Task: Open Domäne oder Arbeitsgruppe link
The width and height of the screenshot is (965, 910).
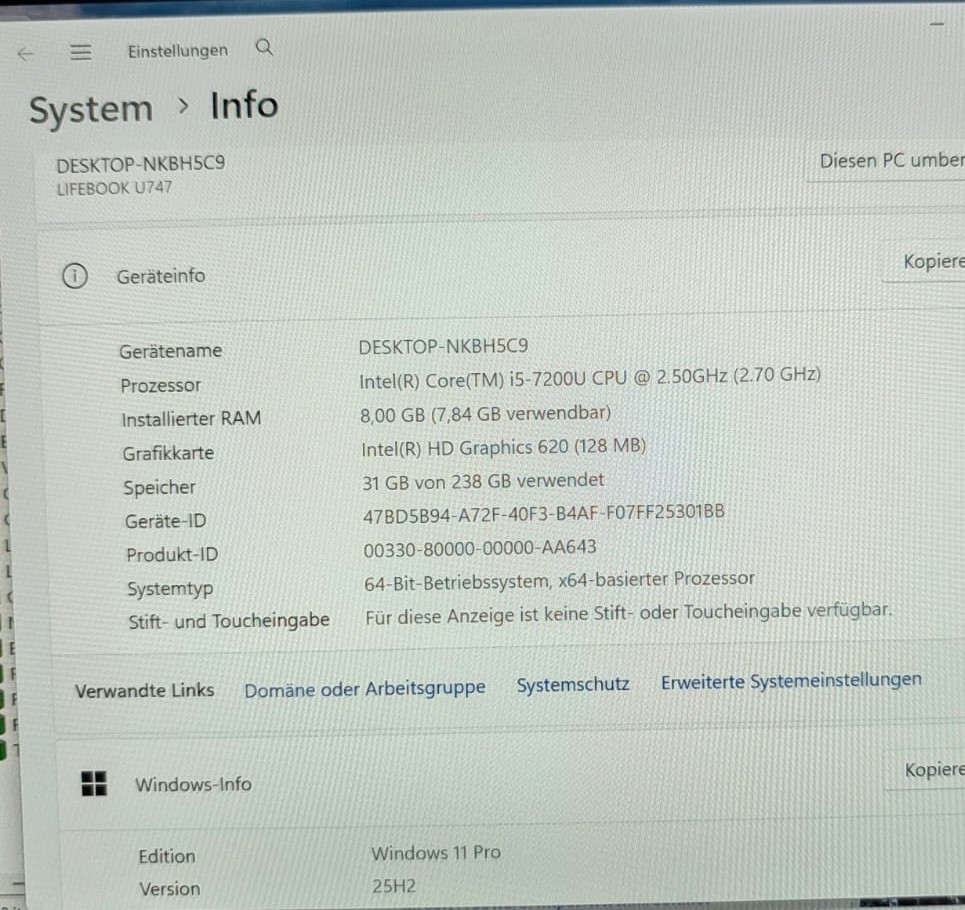Action: click(x=365, y=688)
